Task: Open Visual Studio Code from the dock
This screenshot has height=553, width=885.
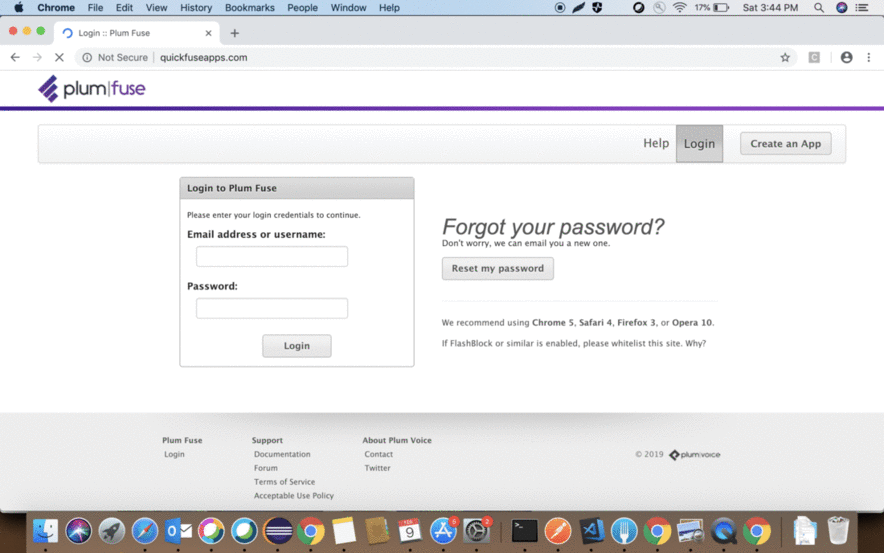Action: coord(591,530)
